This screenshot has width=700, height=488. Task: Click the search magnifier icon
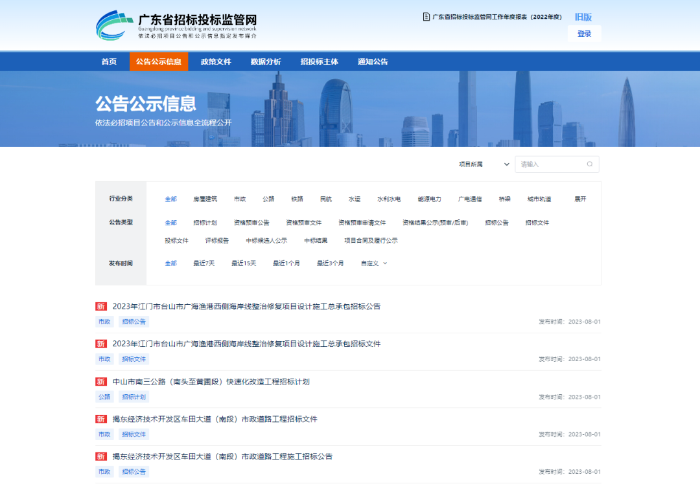tap(590, 163)
